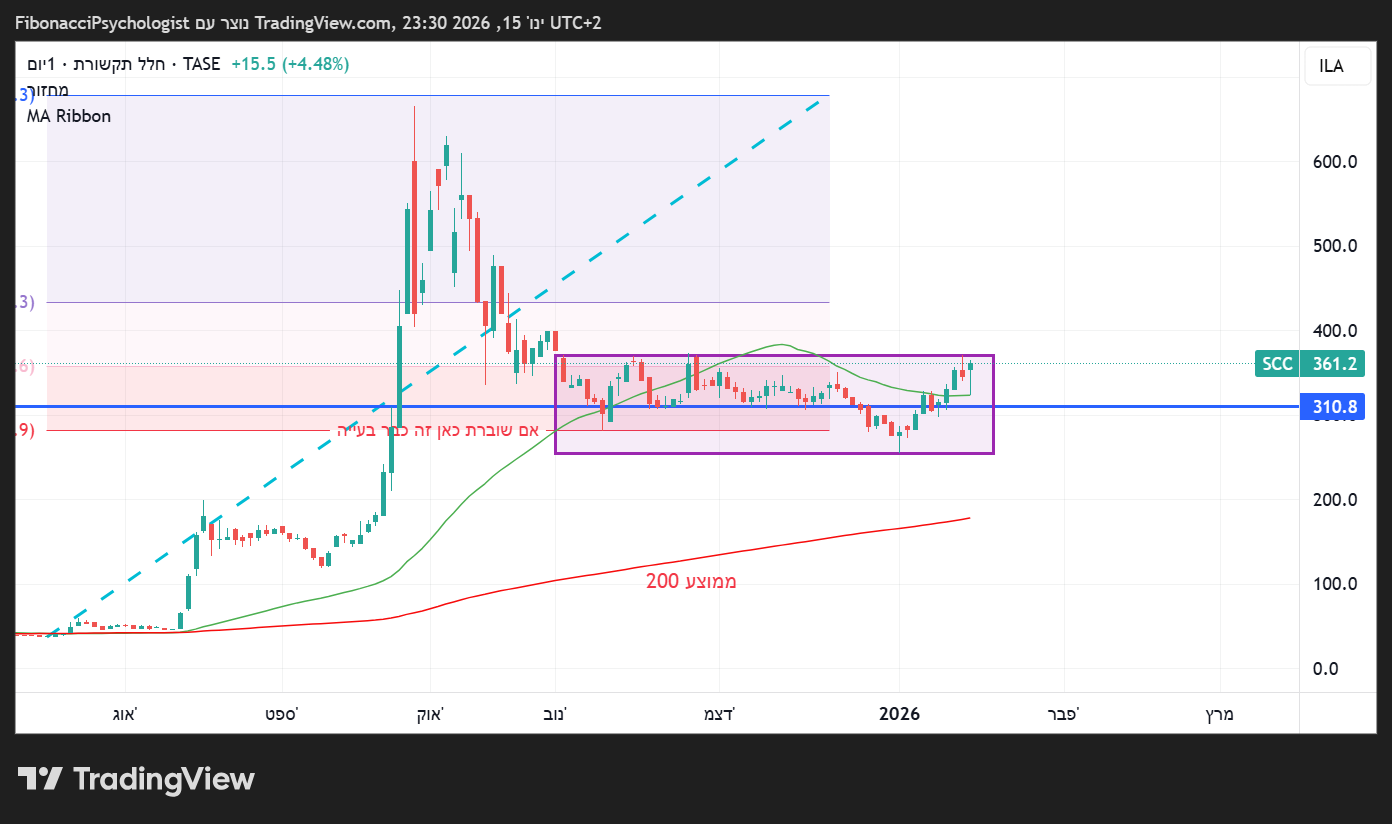
Task: Click the נוב' month on time axis
Action: click(x=555, y=714)
